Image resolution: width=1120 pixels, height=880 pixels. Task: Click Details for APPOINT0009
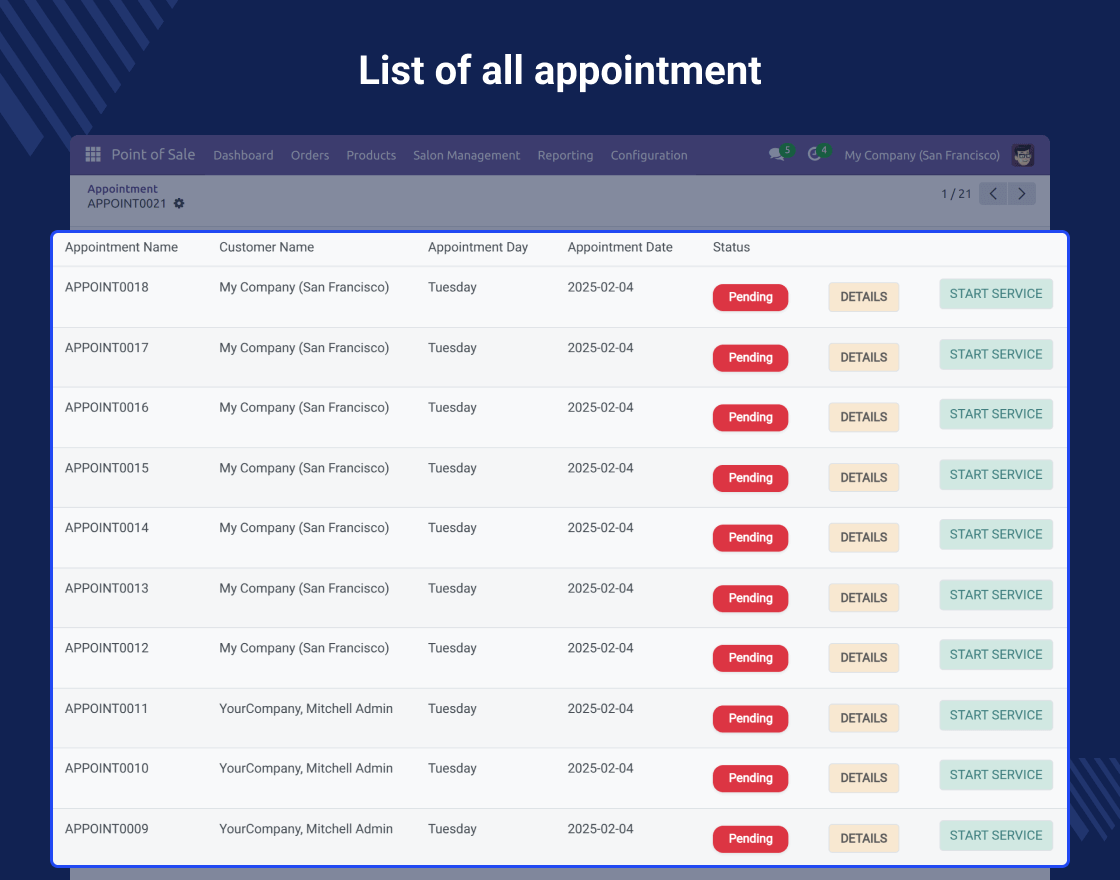point(864,839)
